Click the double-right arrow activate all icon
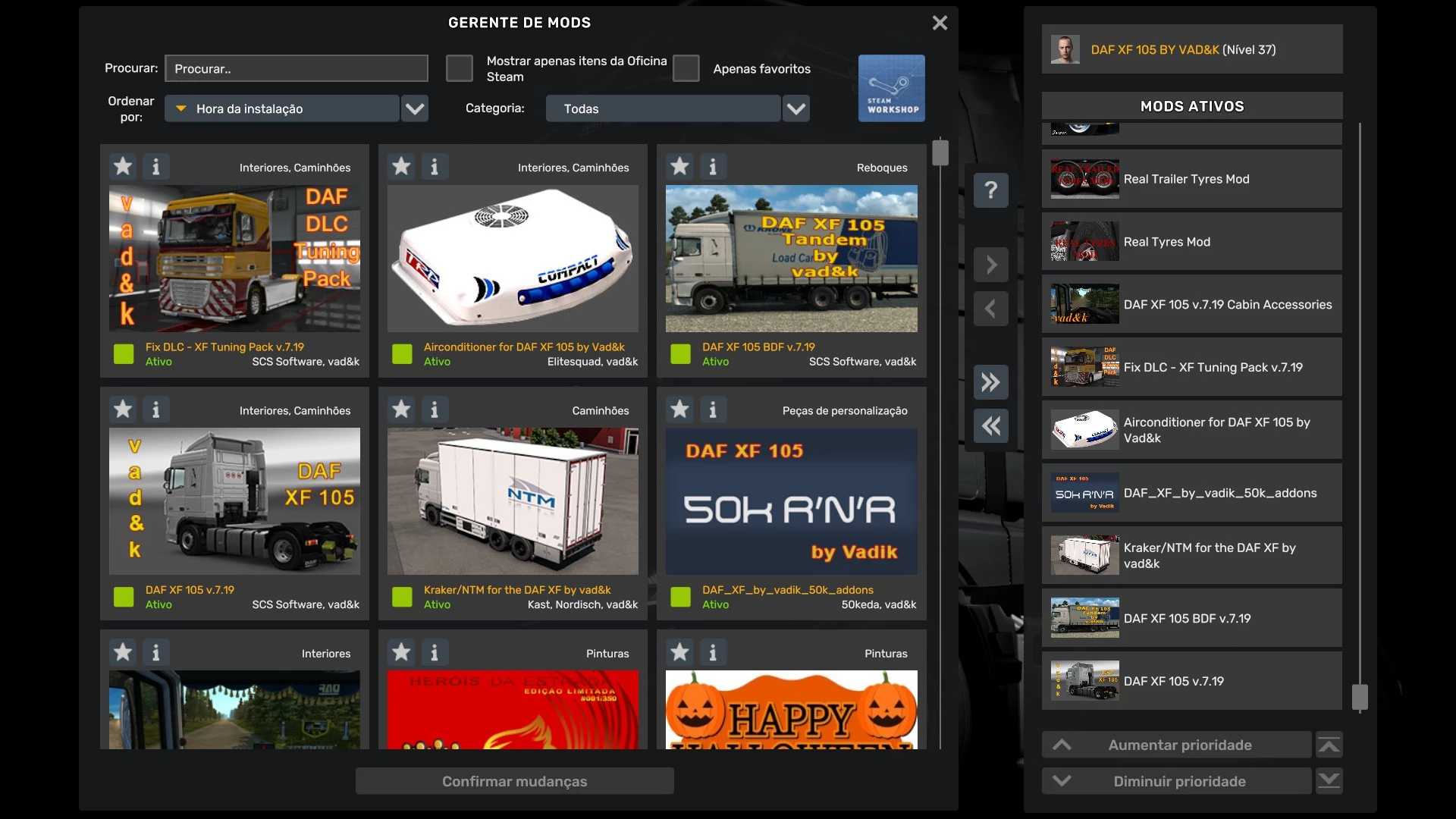Image resolution: width=1456 pixels, height=819 pixels. tap(990, 381)
